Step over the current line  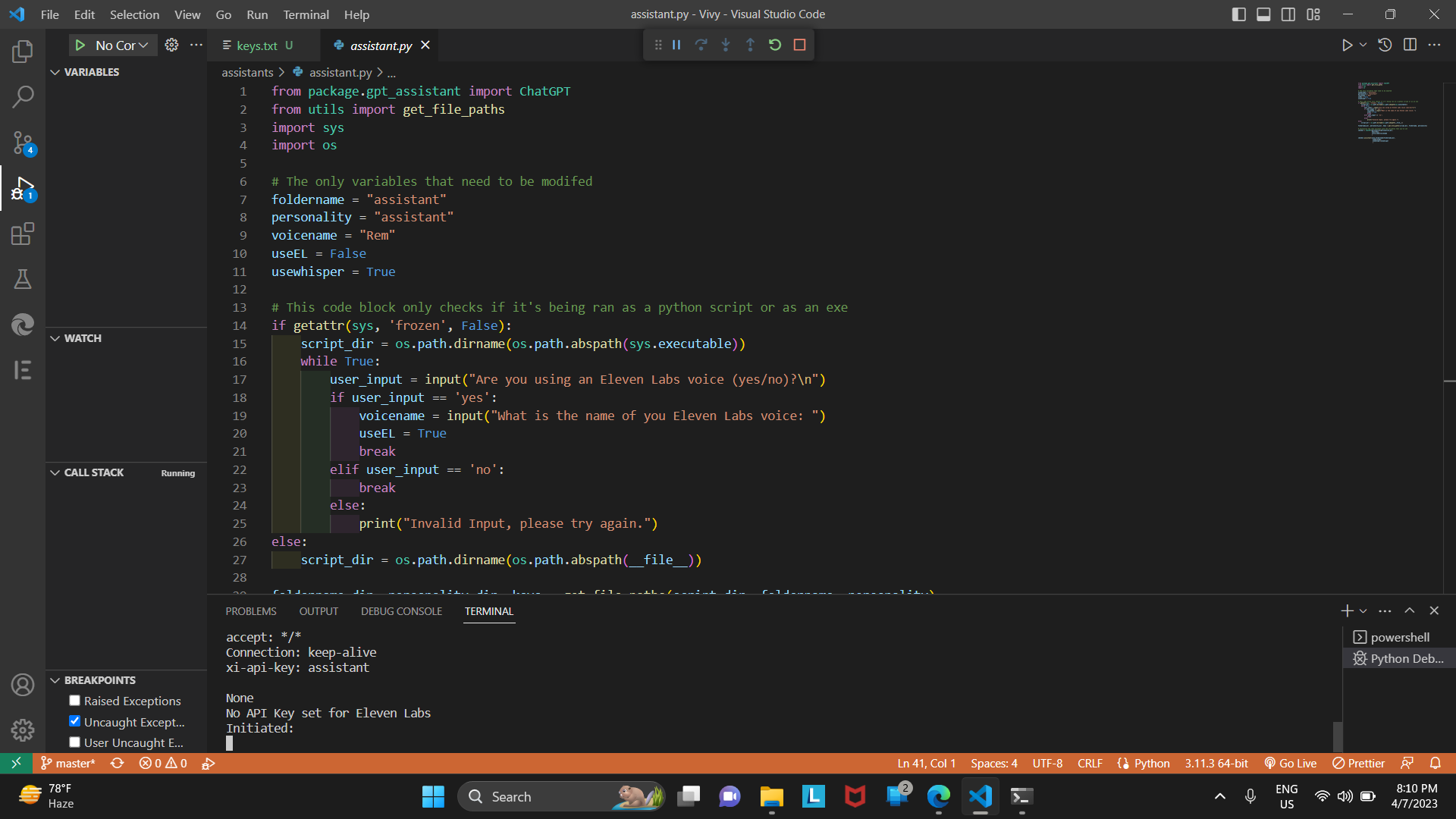click(701, 45)
